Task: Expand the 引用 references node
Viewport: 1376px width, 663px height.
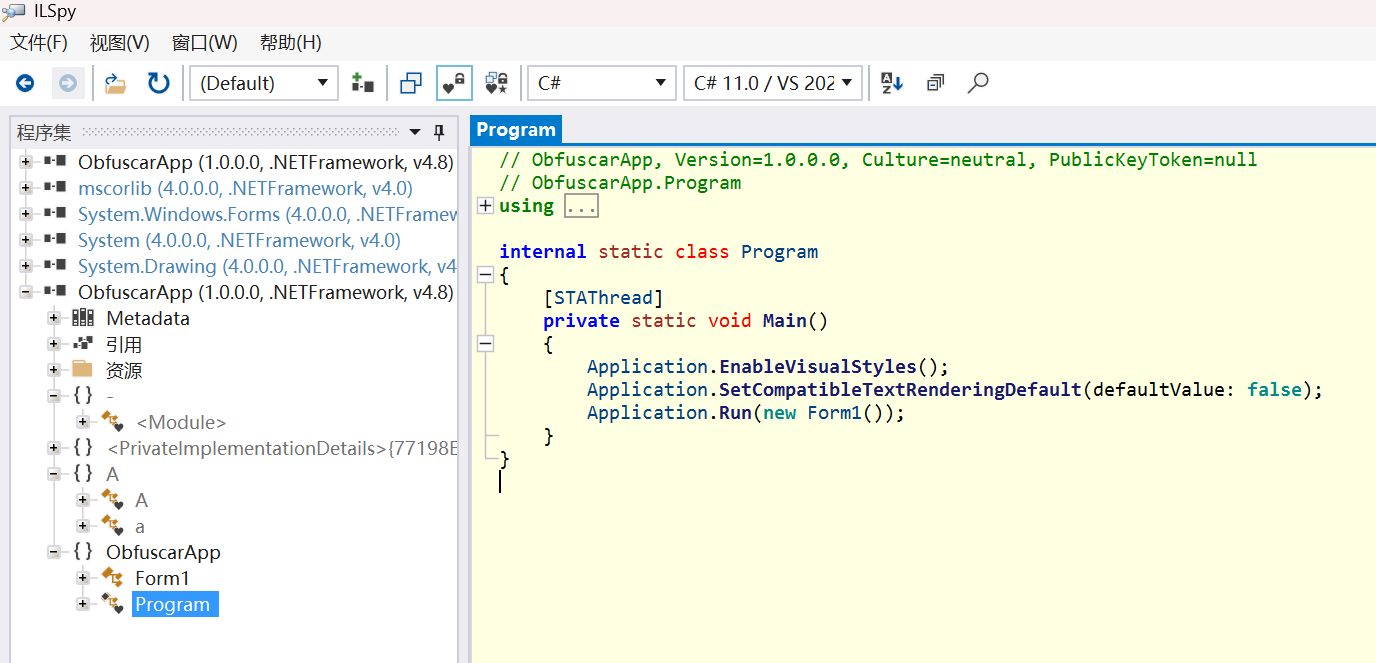Action: (54, 344)
